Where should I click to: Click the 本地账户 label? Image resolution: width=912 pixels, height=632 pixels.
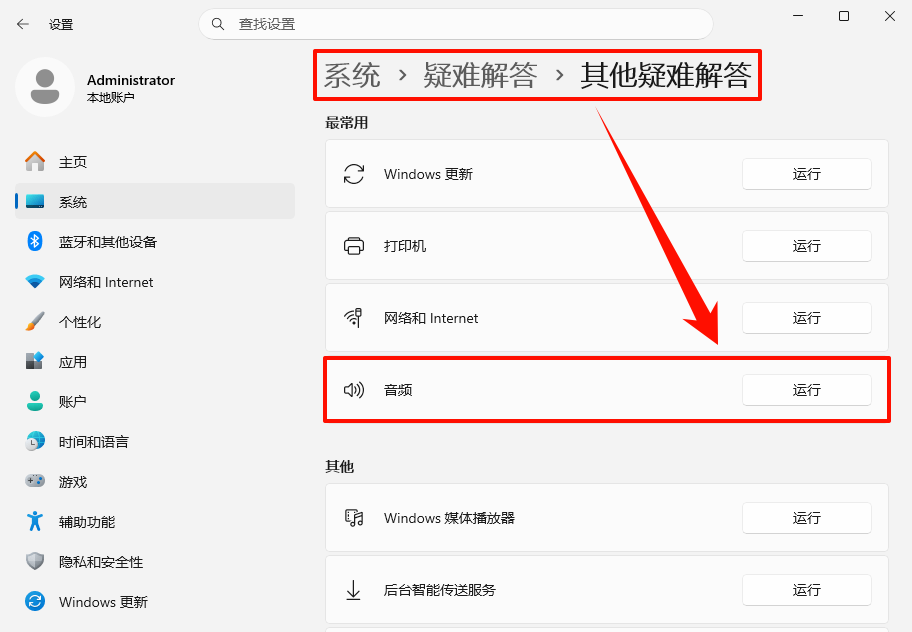click(111, 98)
